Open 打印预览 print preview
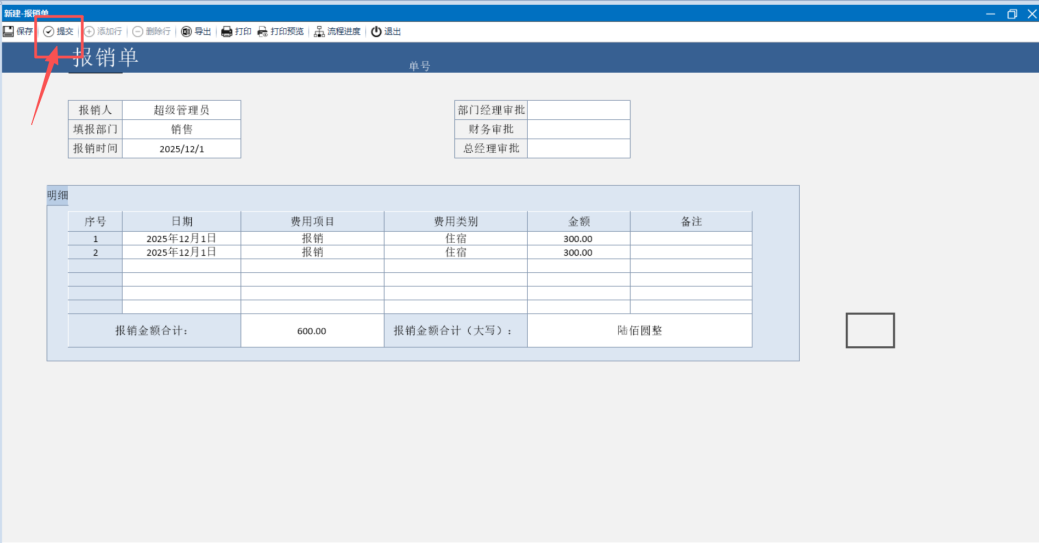The width and height of the screenshot is (1040, 543). (x=280, y=31)
